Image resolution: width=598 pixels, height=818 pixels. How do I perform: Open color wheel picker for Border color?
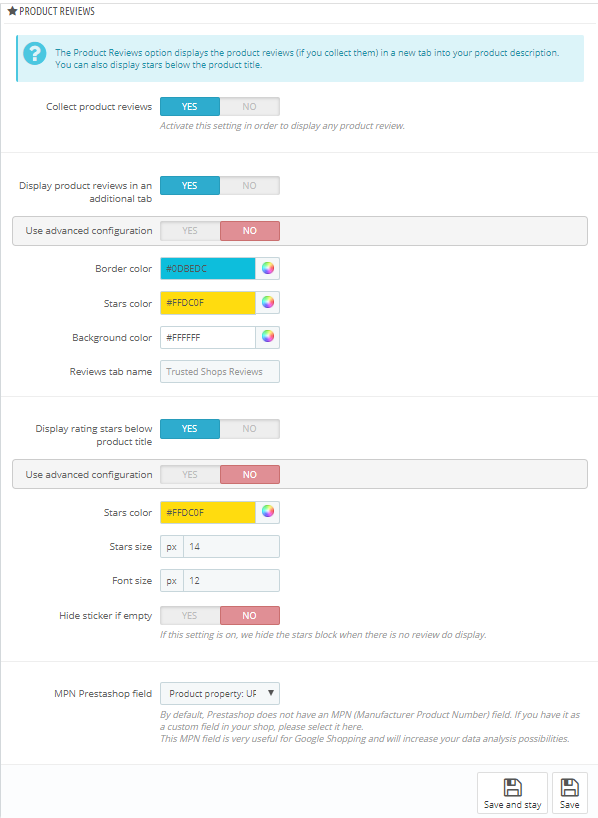point(268,269)
